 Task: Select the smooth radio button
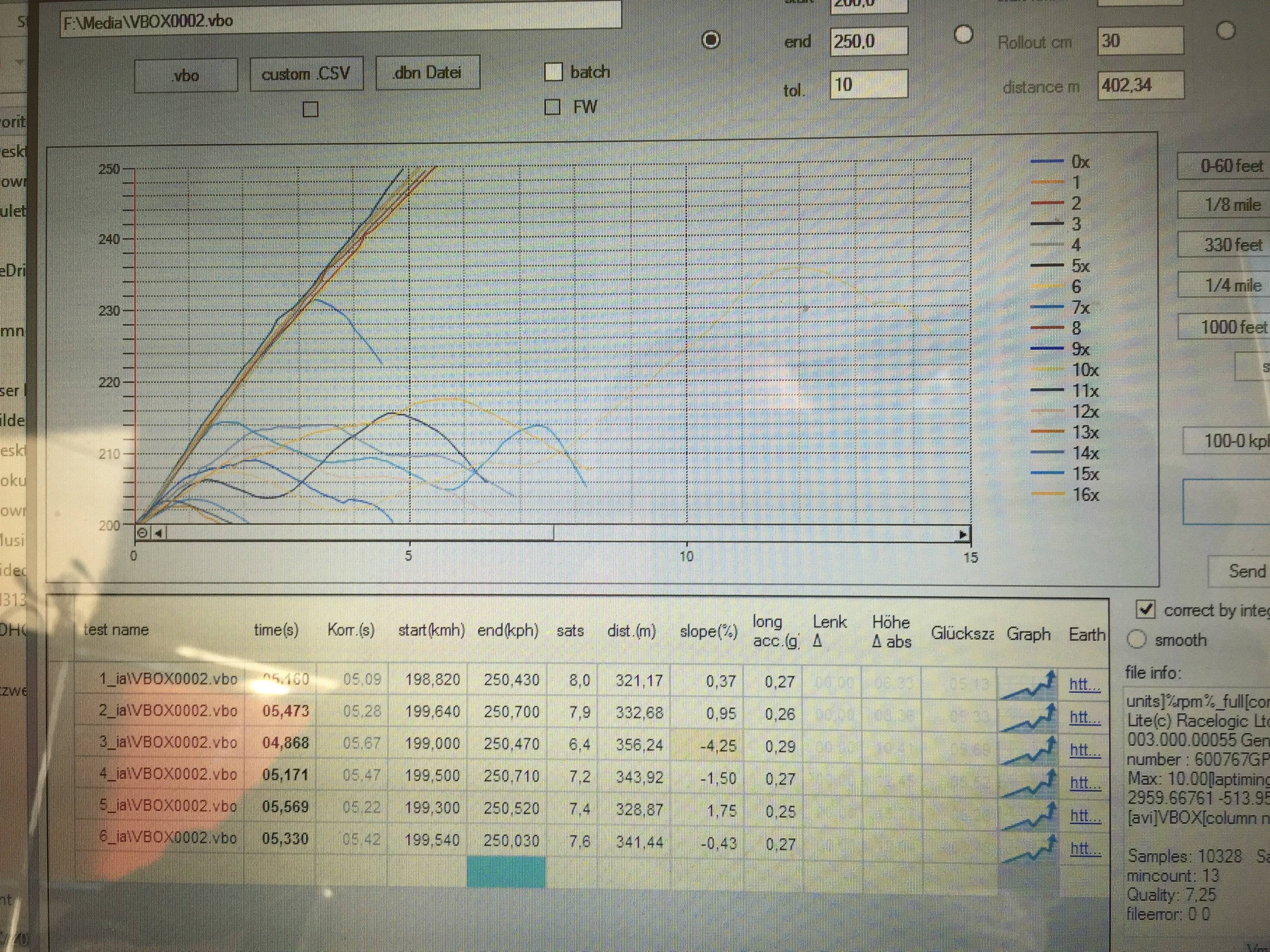(1137, 639)
